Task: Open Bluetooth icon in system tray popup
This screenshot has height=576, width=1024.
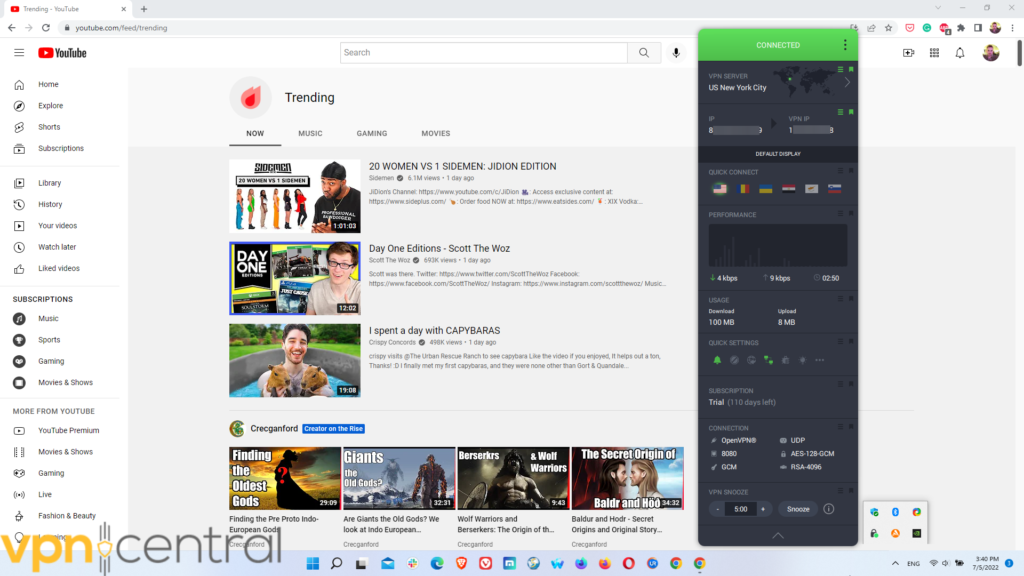Action: coord(895,512)
